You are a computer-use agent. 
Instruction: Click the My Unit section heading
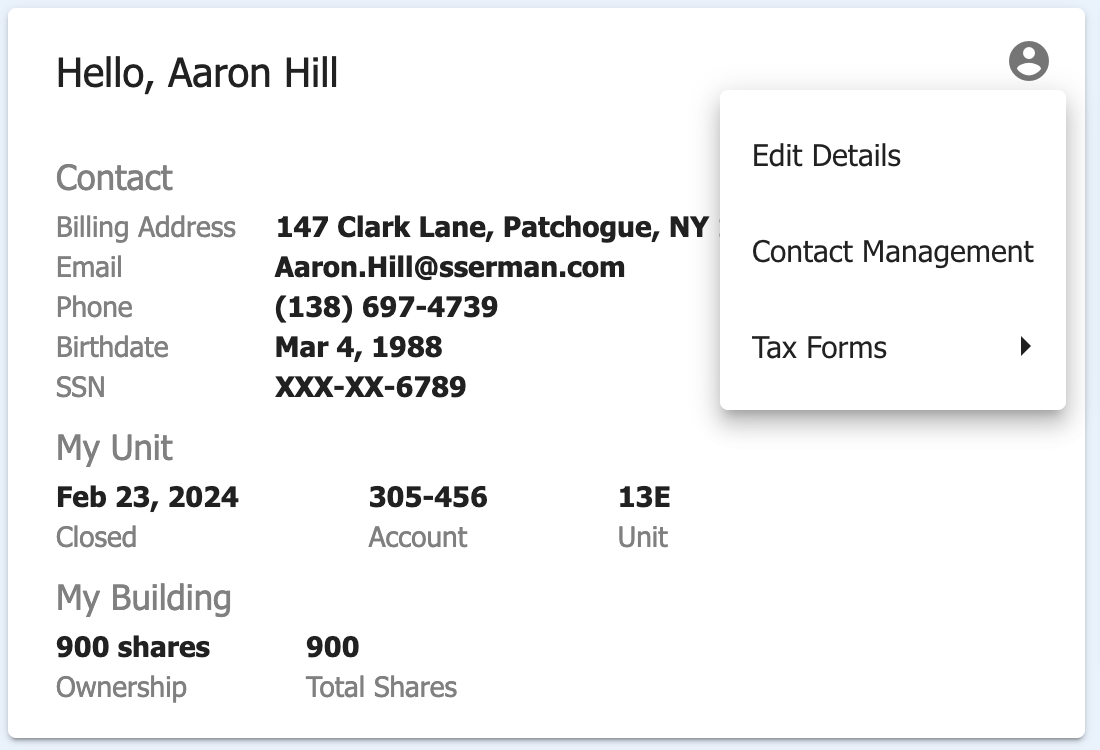[114, 448]
